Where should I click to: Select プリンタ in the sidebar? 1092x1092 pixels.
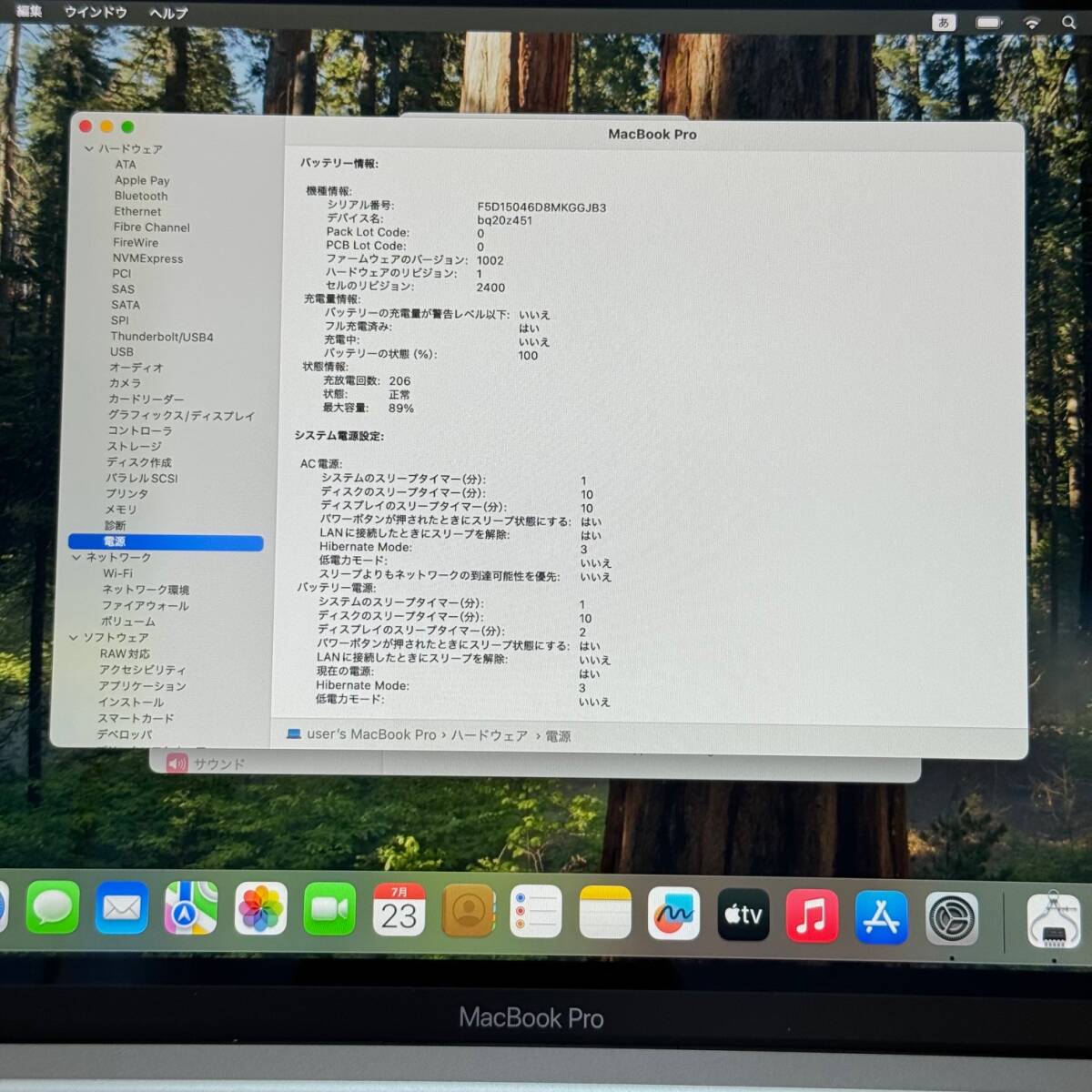(x=127, y=493)
